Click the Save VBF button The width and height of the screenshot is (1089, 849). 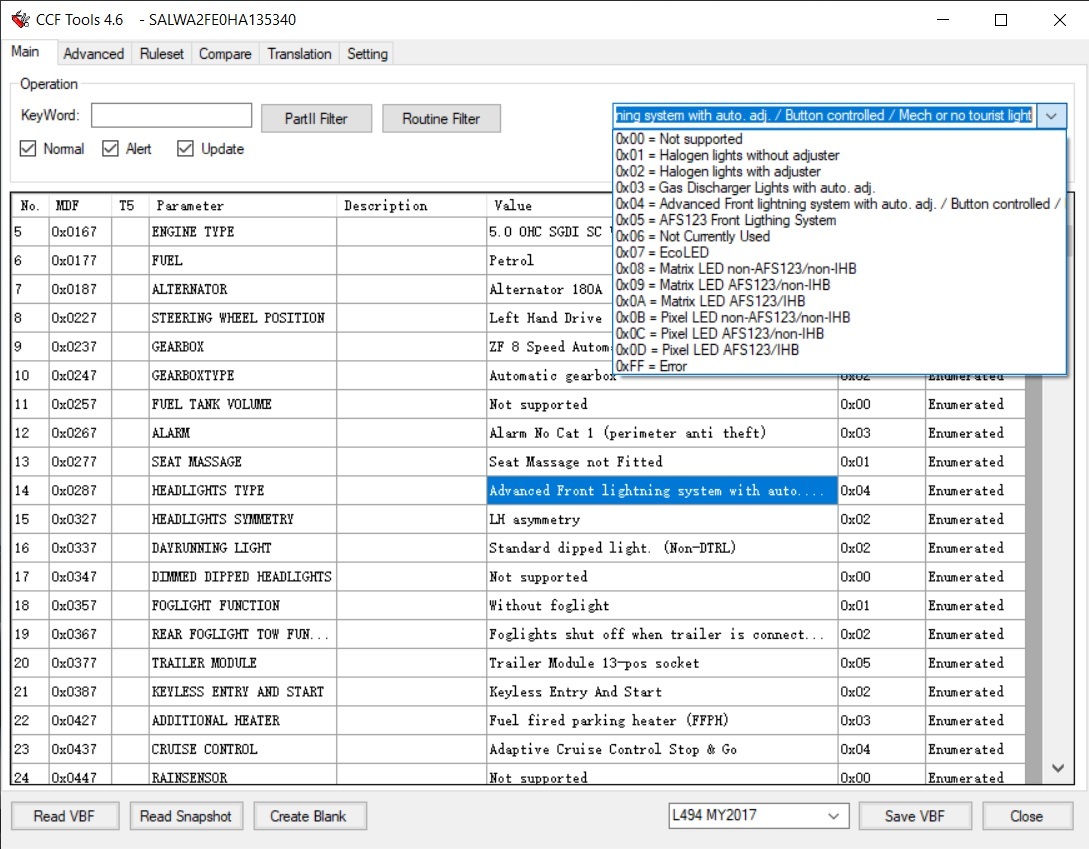coord(915,816)
